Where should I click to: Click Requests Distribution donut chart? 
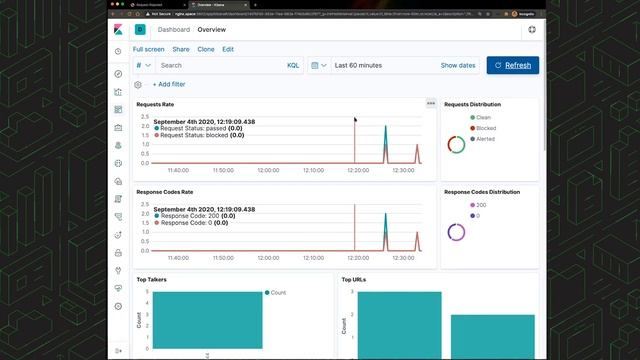pos(456,144)
